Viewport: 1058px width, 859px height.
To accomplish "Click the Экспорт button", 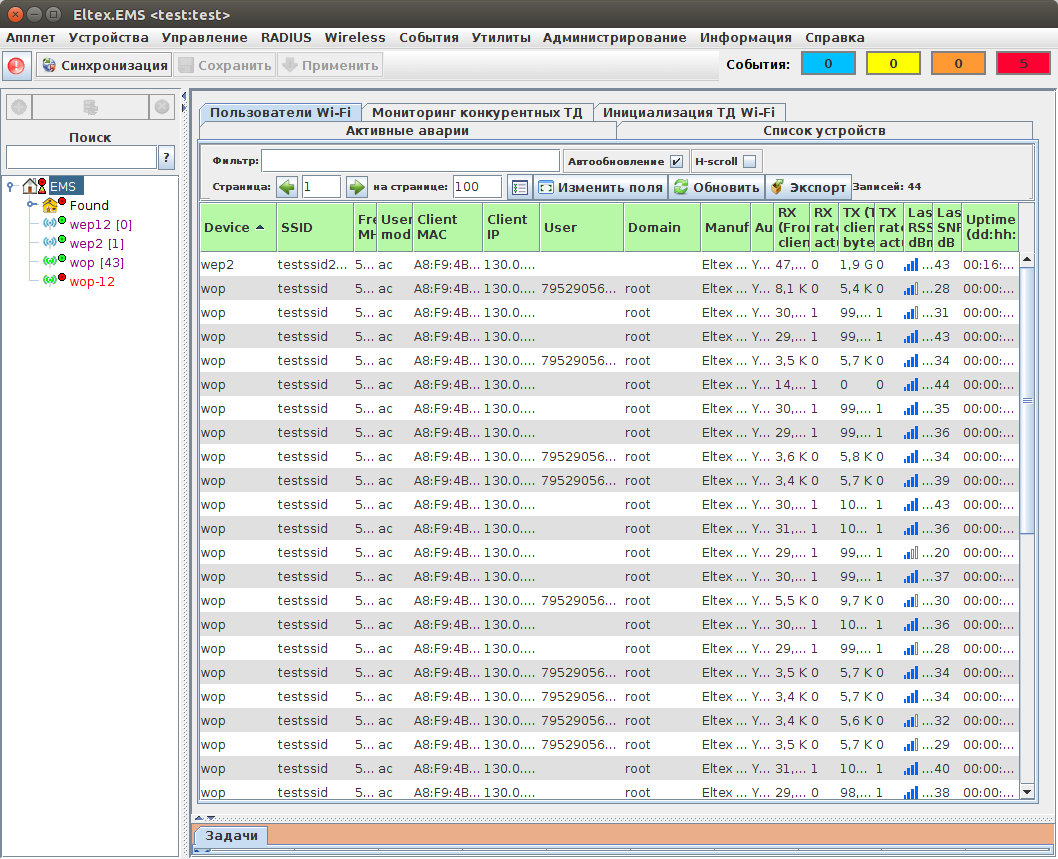I will [x=808, y=187].
